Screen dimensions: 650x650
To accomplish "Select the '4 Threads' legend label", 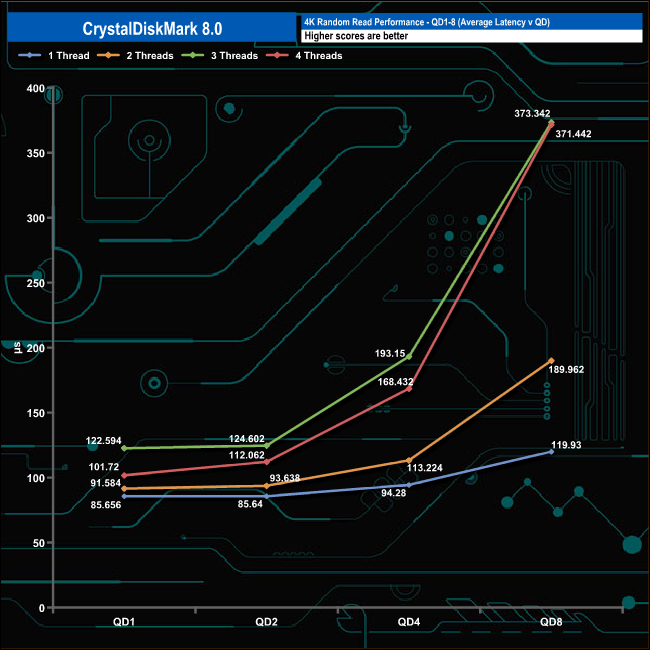I will click(319, 56).
